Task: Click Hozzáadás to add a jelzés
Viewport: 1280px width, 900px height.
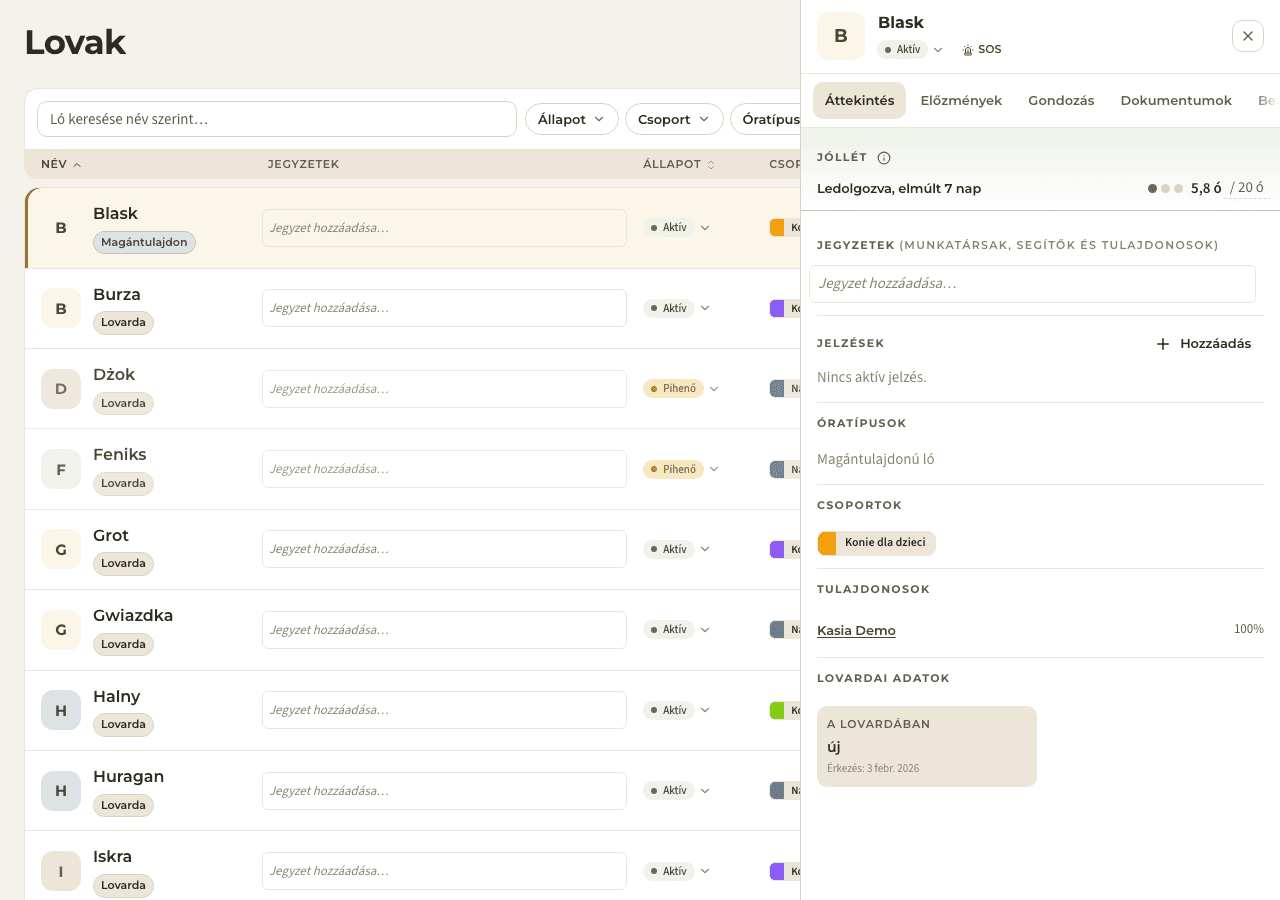Action: [1204, 344]
